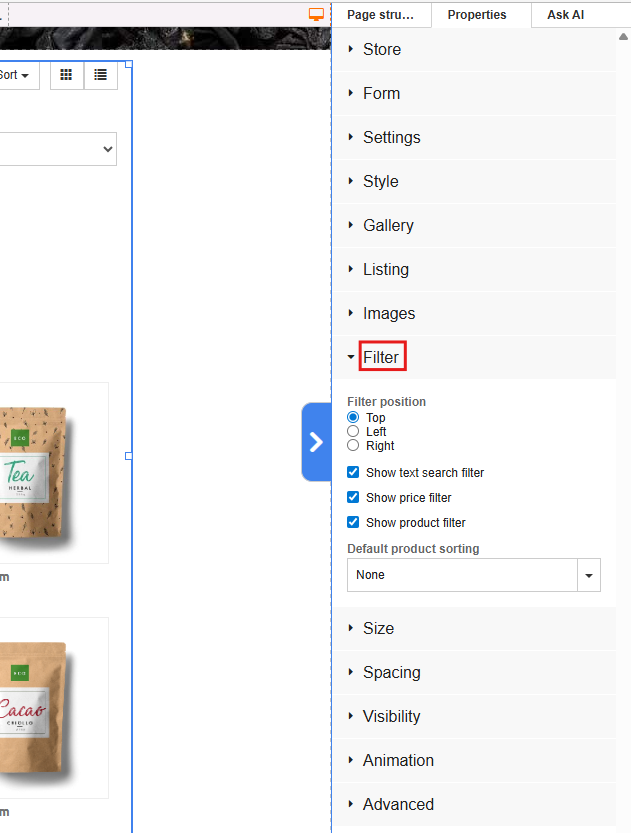Open Default product sorting dropdown
The image size is (631, 833).
coord(588,575)
